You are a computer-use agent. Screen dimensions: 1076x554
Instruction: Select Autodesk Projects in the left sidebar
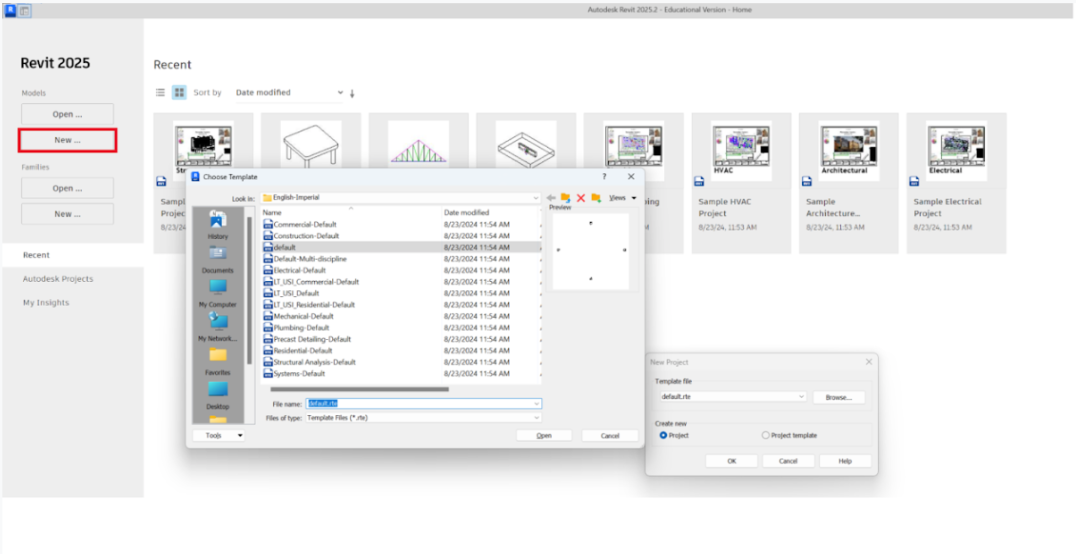[x=58, y=279]
